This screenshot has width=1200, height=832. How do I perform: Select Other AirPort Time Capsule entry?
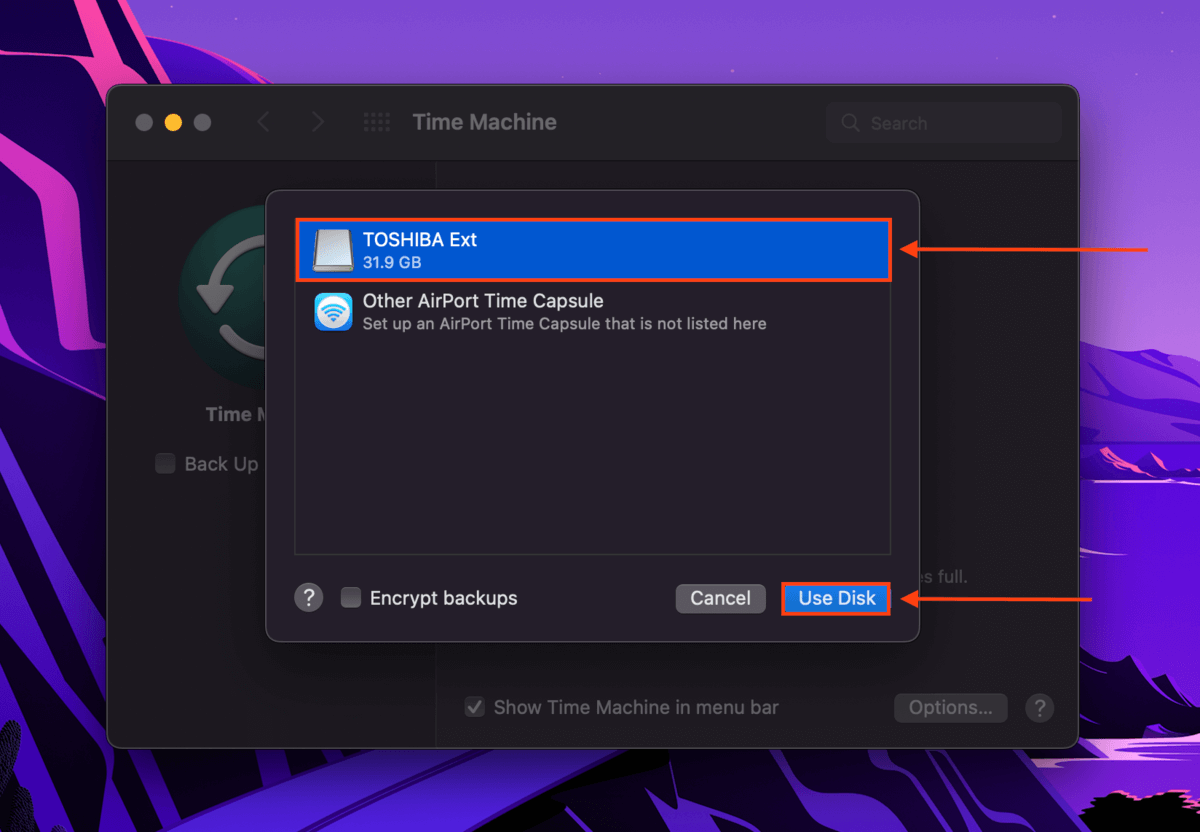point(593,312)
